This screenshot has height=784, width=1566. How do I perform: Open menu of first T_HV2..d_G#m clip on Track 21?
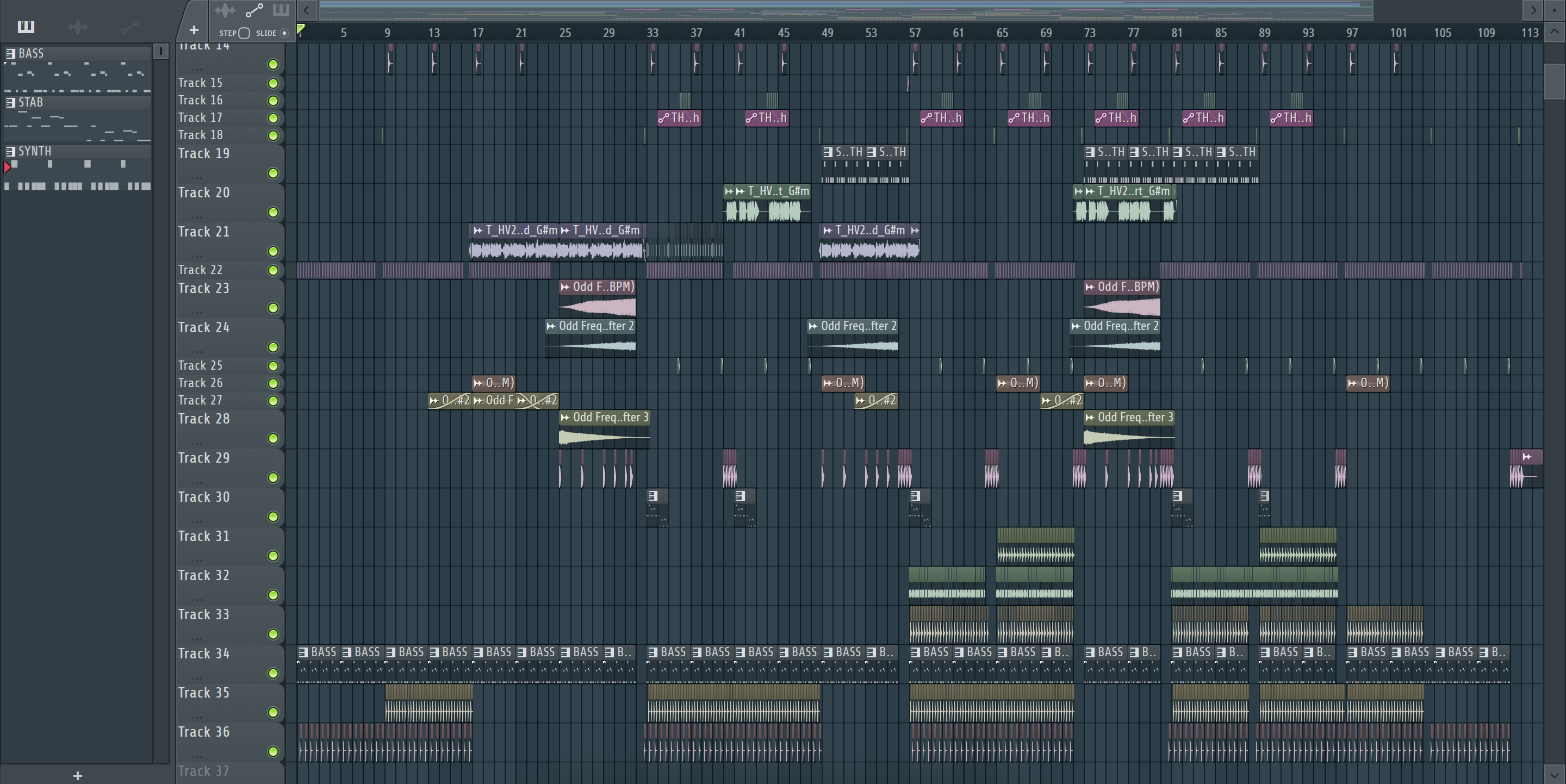(x=478, y=231)
